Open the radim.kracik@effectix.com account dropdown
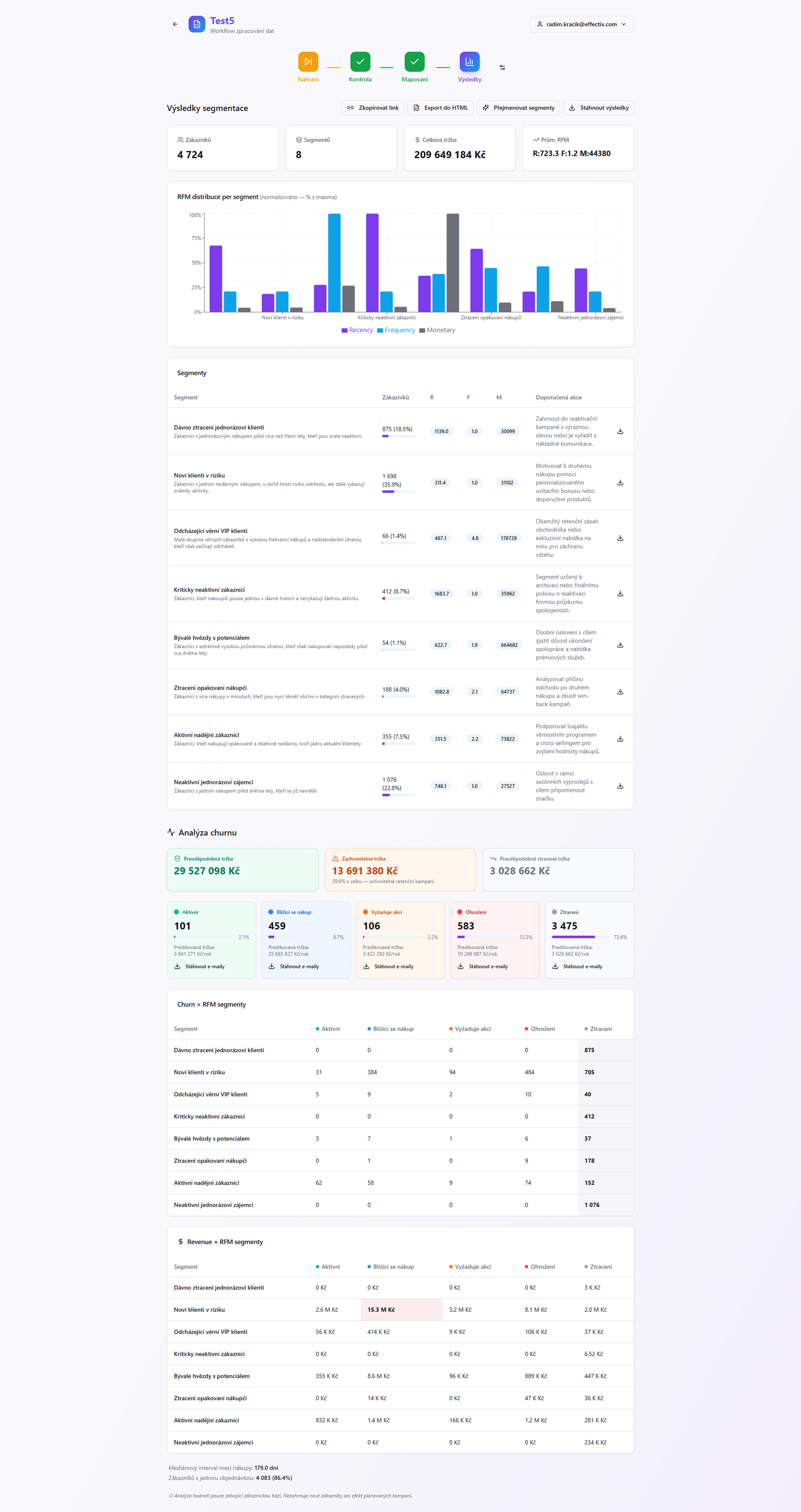 tap(581, 24)
